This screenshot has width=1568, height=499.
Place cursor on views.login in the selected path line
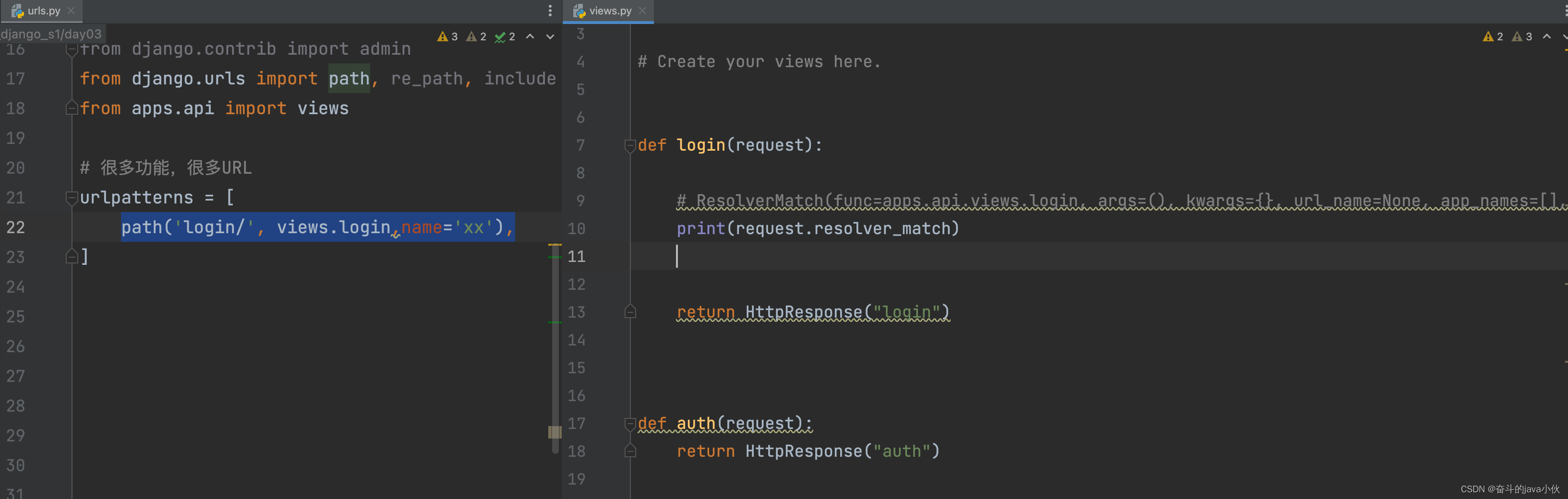(333, 227)
